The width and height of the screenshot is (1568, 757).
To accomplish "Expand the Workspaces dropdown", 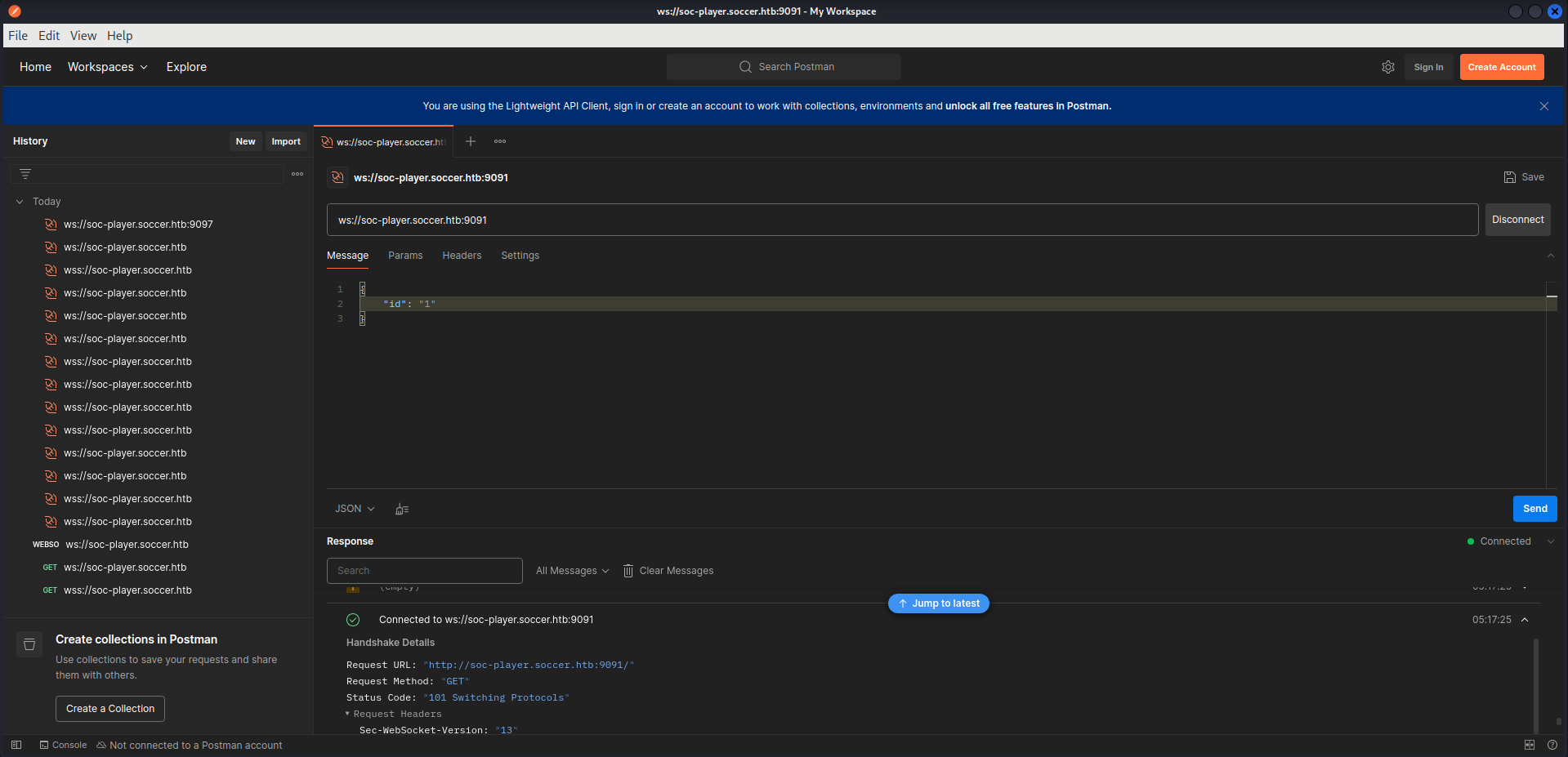I will click(x=108, y=67).
